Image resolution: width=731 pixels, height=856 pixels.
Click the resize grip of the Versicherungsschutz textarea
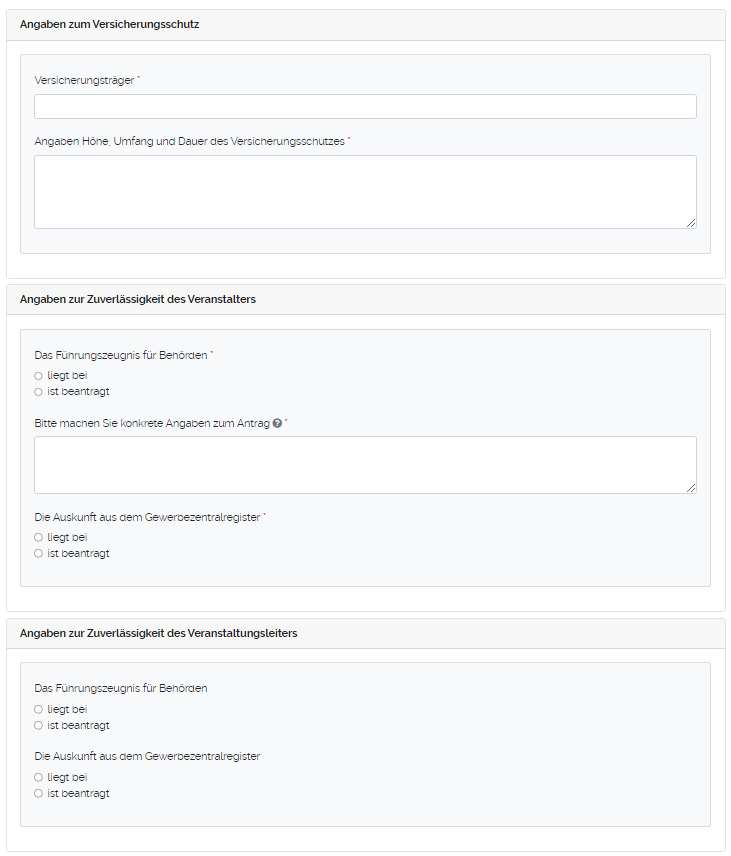point(692,223)
